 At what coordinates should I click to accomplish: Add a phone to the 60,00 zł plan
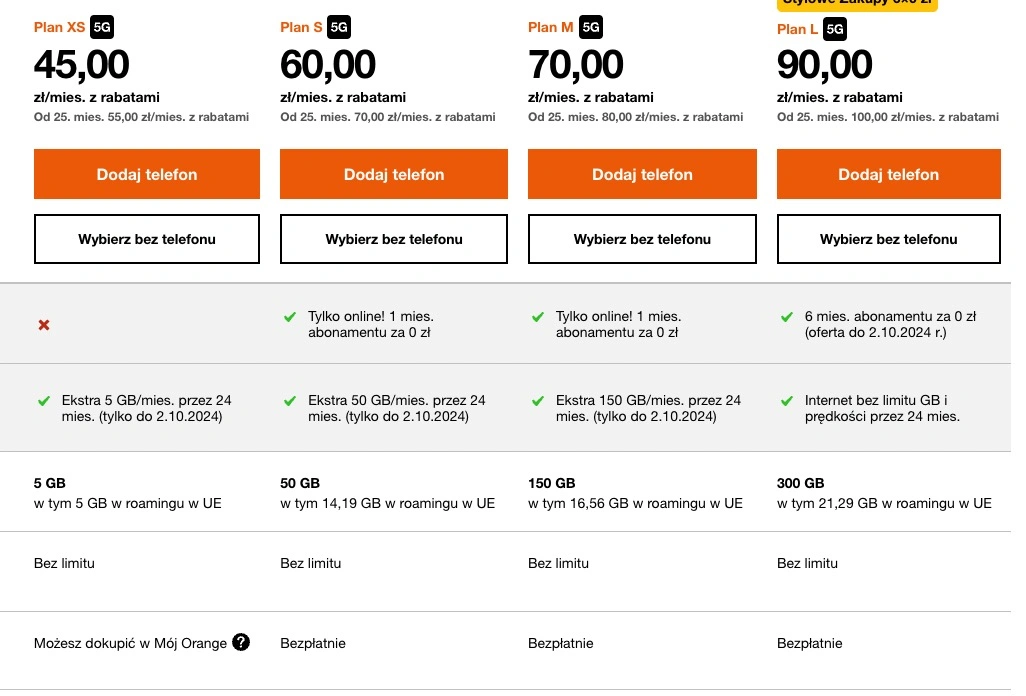click(394, 174)
